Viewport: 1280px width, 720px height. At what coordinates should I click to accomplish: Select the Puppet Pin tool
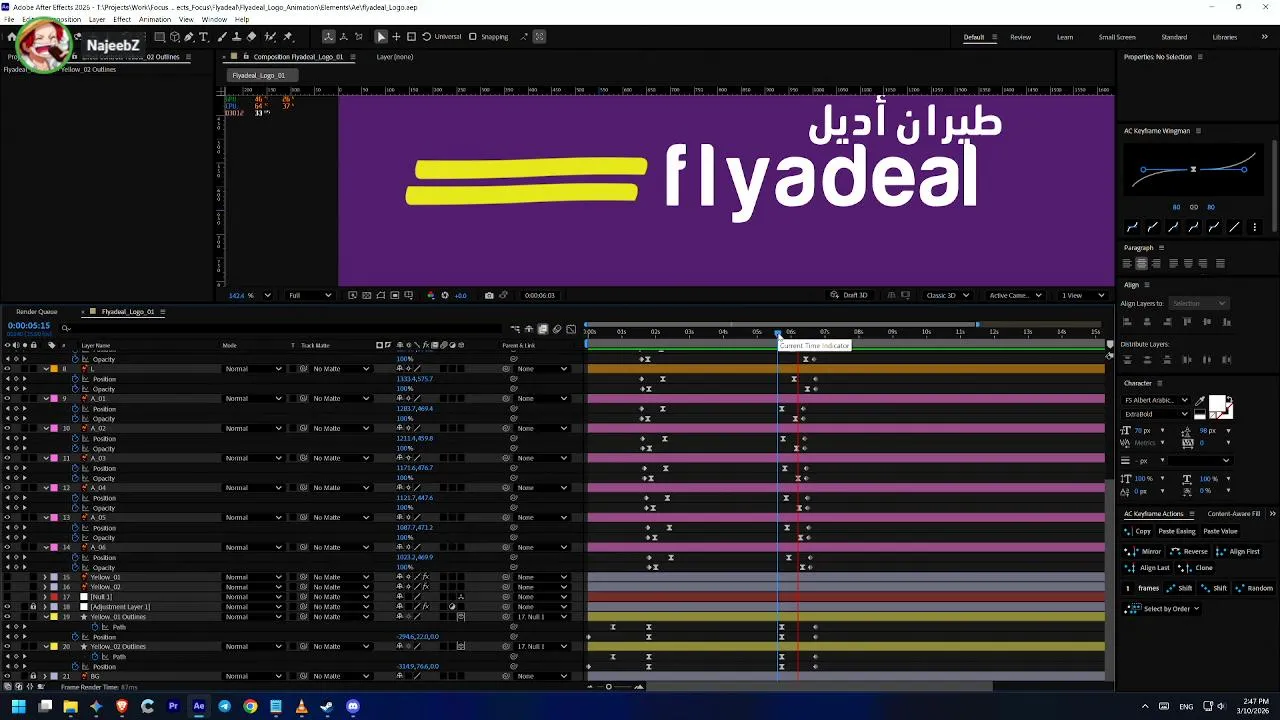288,37
